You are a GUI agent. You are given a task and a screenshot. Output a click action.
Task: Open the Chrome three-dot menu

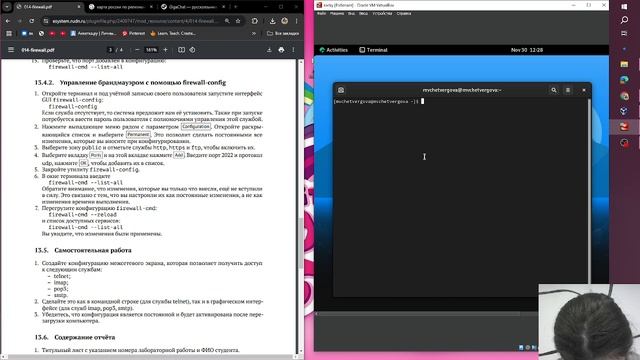click(296, 21)
